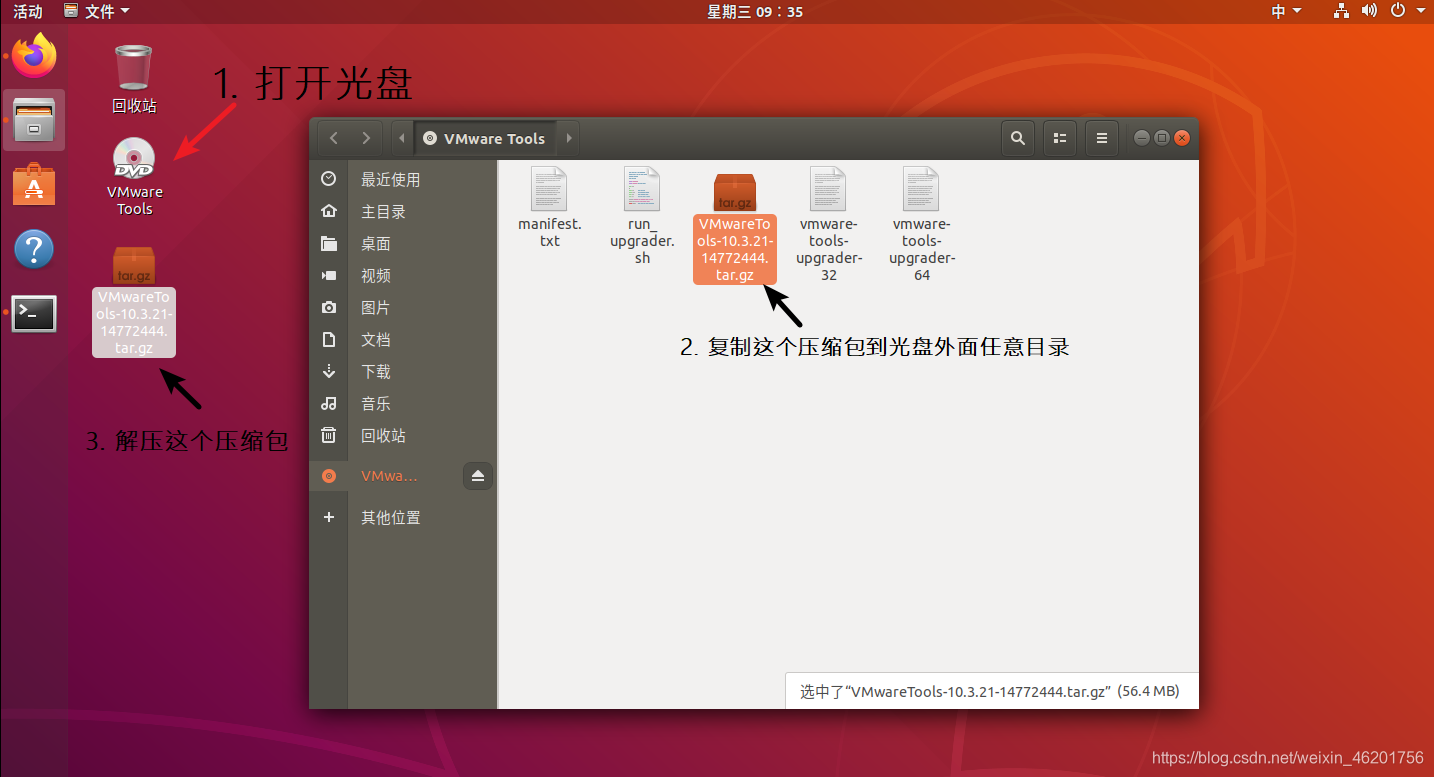The image size is (1434, 777).
Task: Open the Desktop folder in sidebar
Action: click(x=403, y=244)
